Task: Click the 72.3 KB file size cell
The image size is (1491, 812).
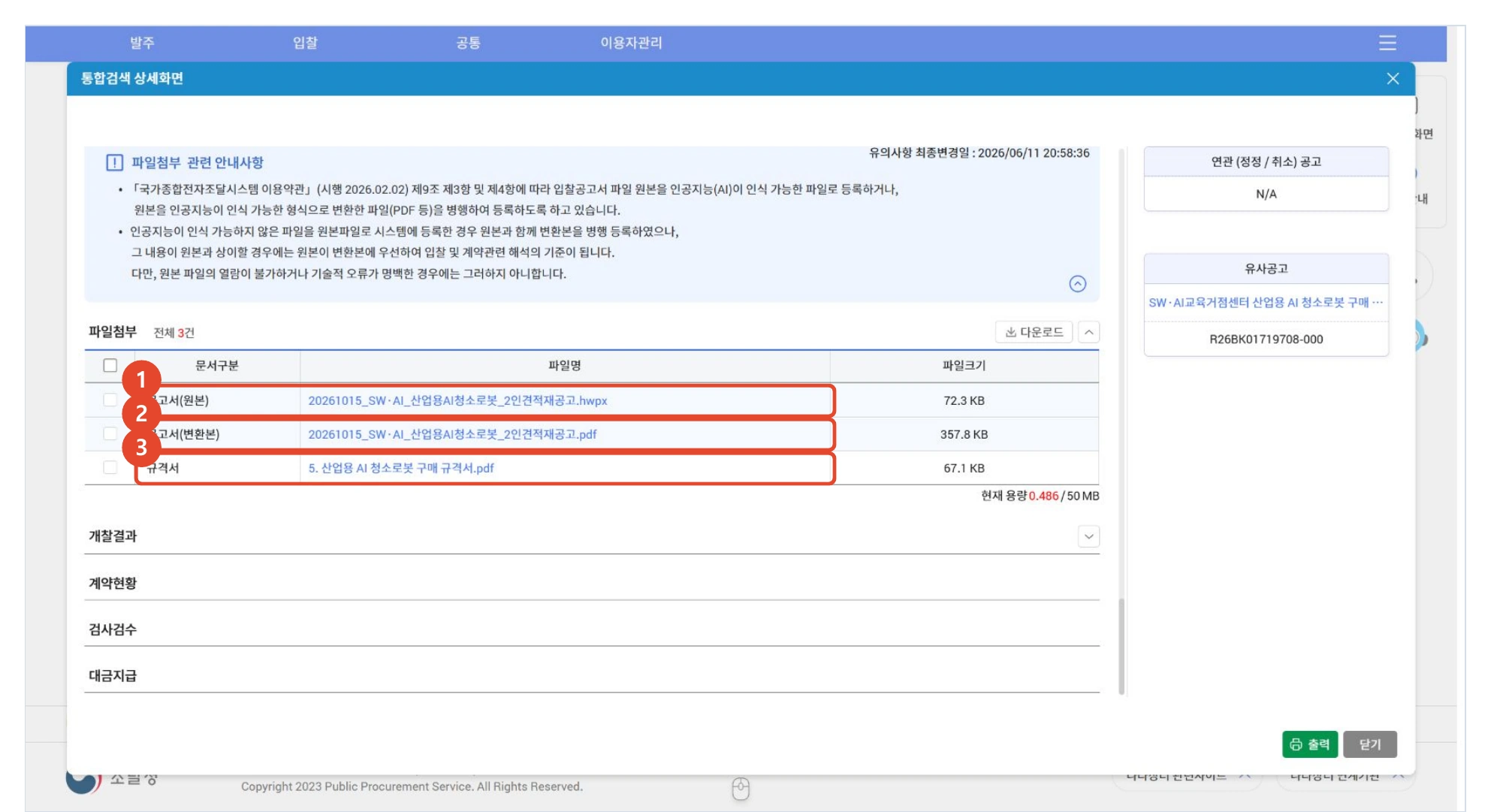Action: click(x=964, y=401)
